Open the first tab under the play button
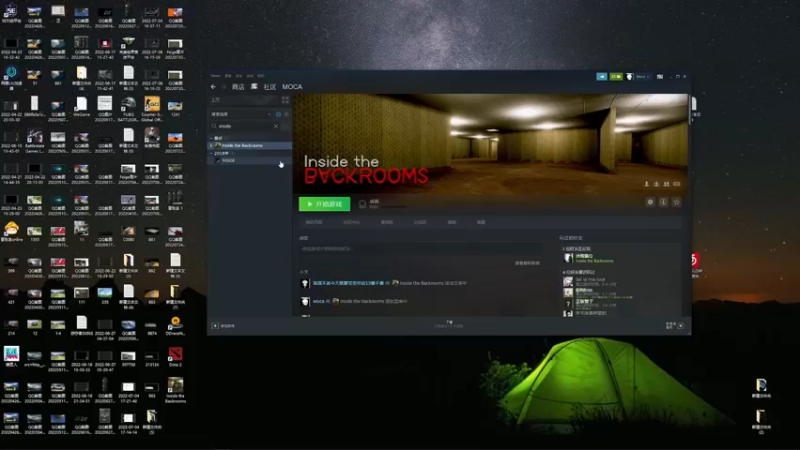Viewport: 800px width, 450px height. [314, 222]
